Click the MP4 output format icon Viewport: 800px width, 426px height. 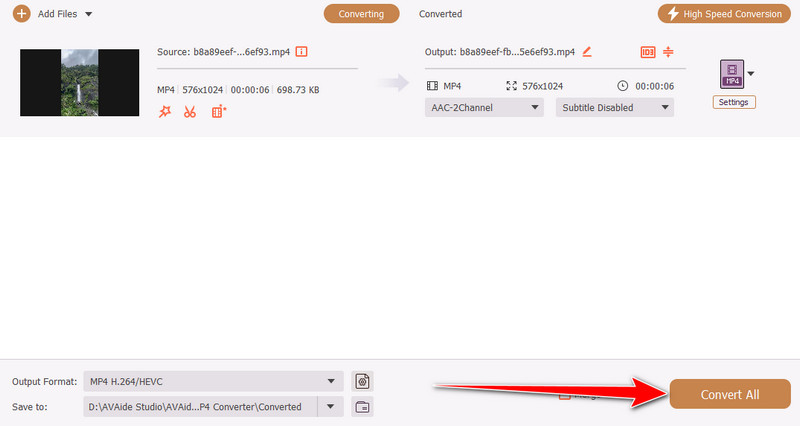pos(732,73)
